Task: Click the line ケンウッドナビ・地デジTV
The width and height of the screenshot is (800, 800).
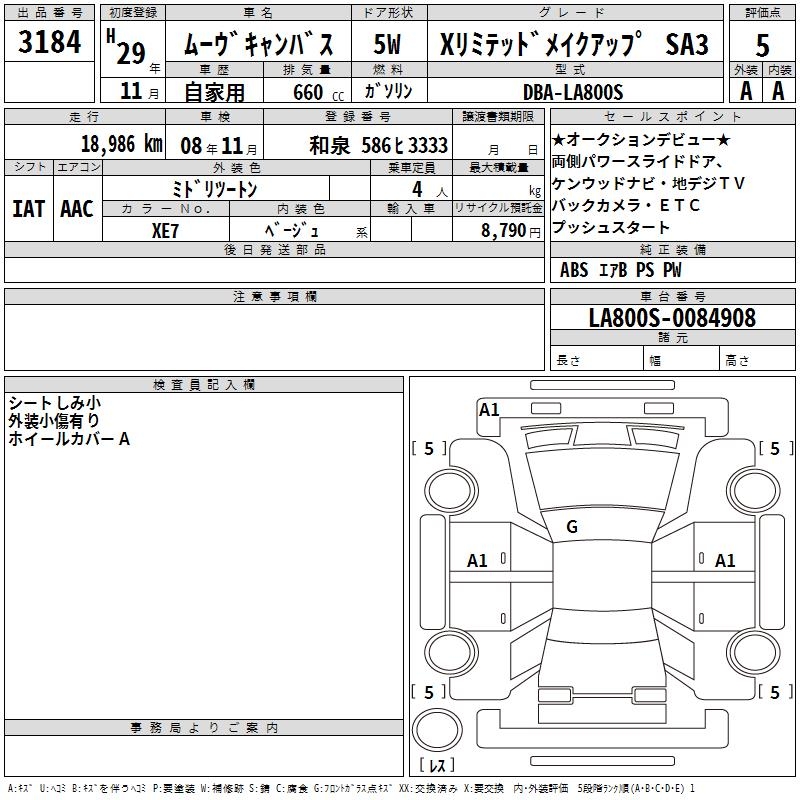Action: (648, 183)
